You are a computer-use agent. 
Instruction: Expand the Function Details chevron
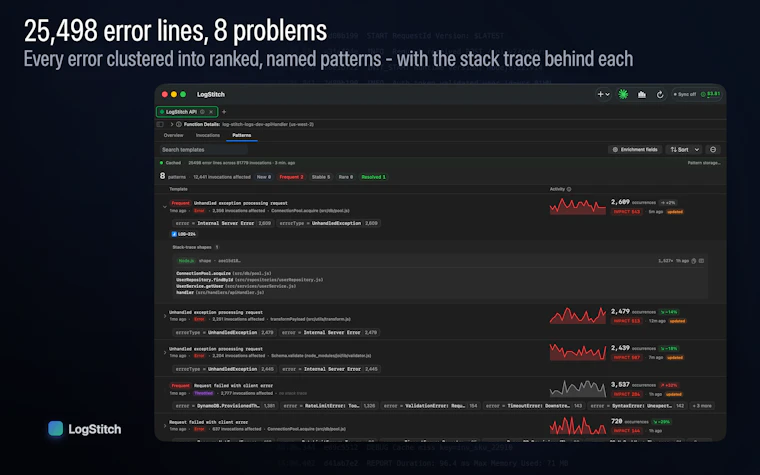(172, 125)
